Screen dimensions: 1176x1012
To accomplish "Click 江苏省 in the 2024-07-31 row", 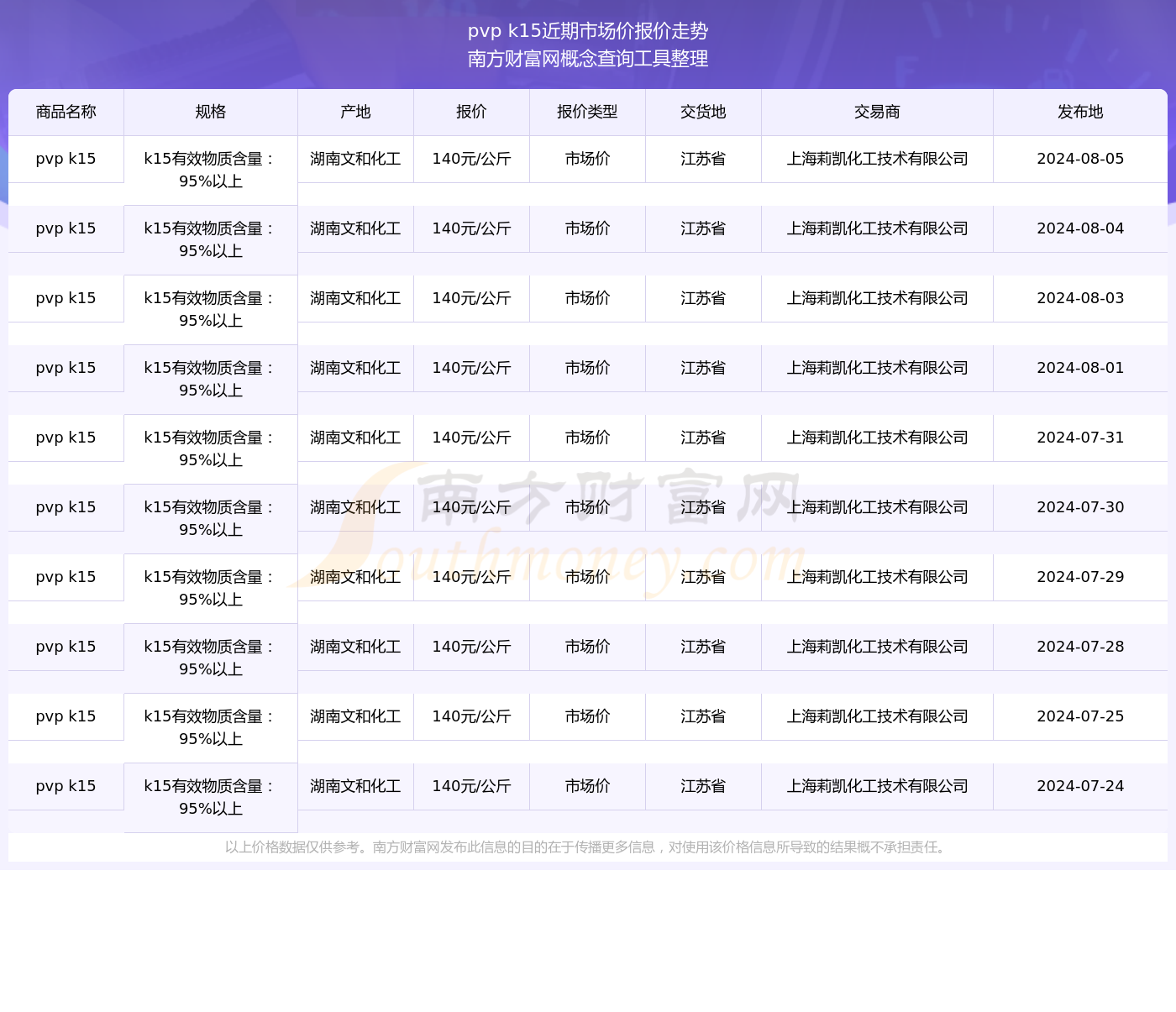I will [x=703, y=438].
